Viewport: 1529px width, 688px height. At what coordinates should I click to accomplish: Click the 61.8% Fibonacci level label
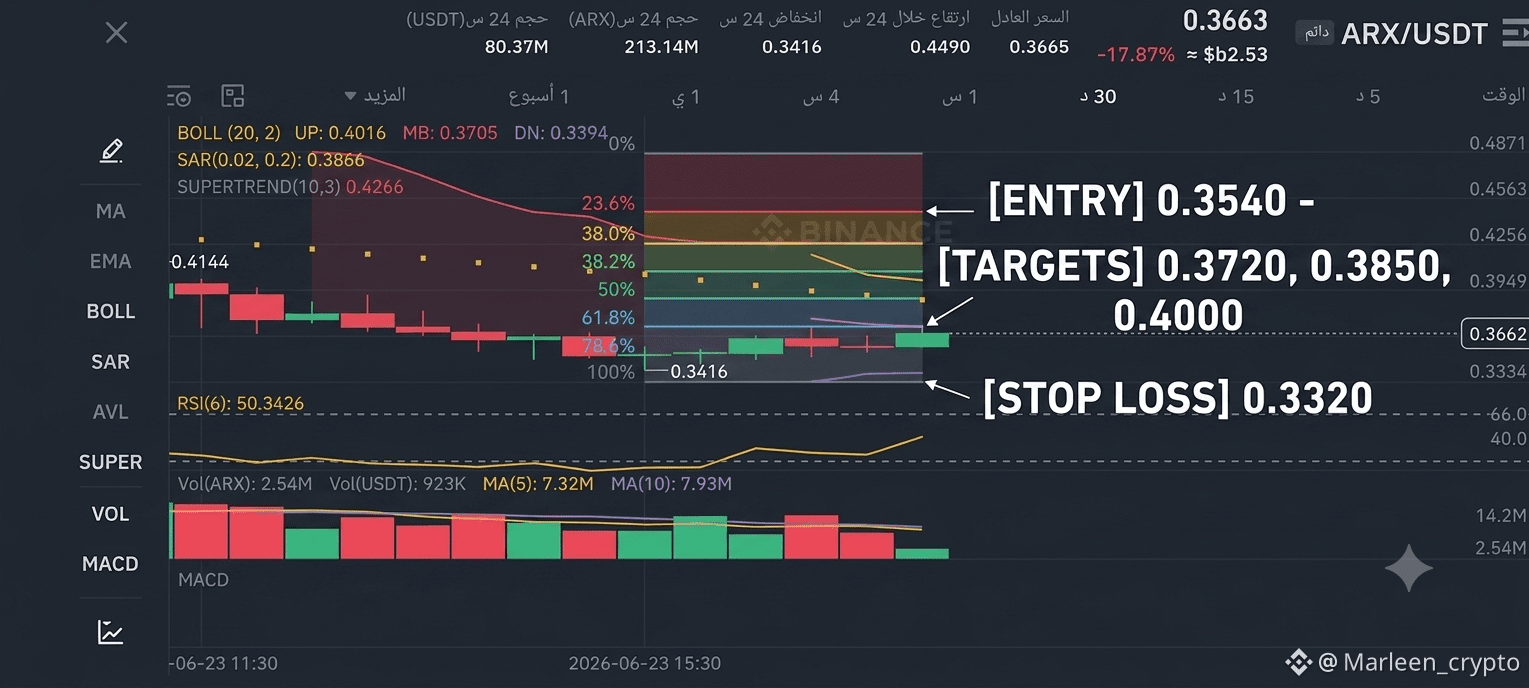coord(608,318)
